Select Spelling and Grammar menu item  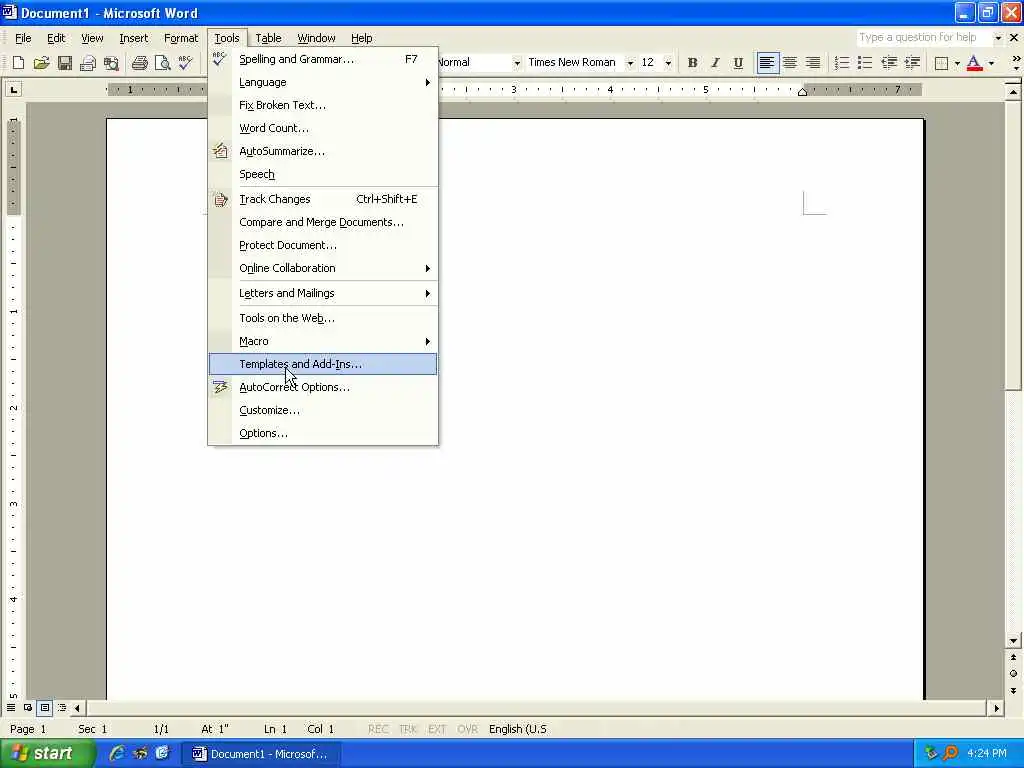click(323, 59)
